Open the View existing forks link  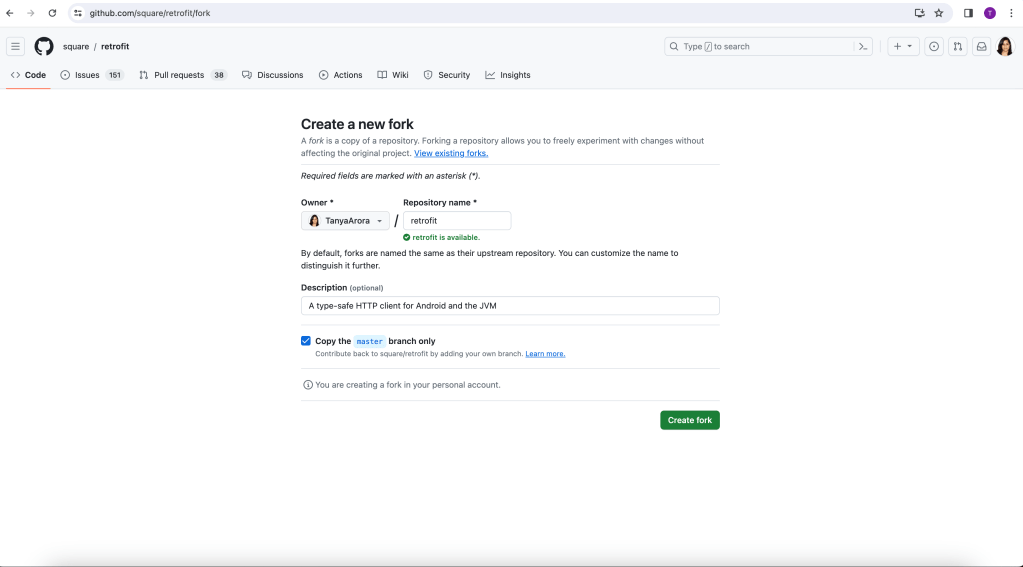pos(451,153)
